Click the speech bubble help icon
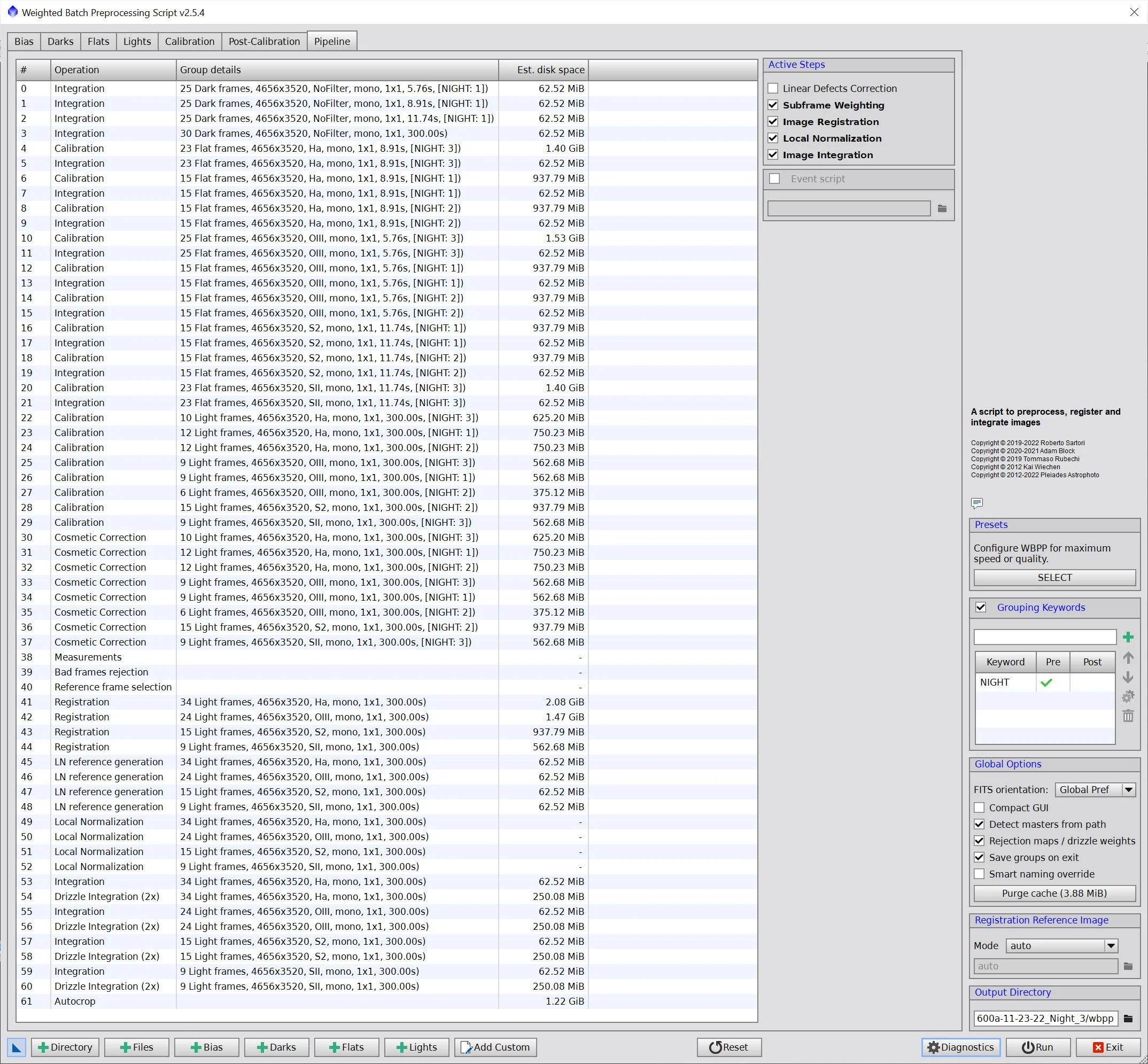 [976, 503]
